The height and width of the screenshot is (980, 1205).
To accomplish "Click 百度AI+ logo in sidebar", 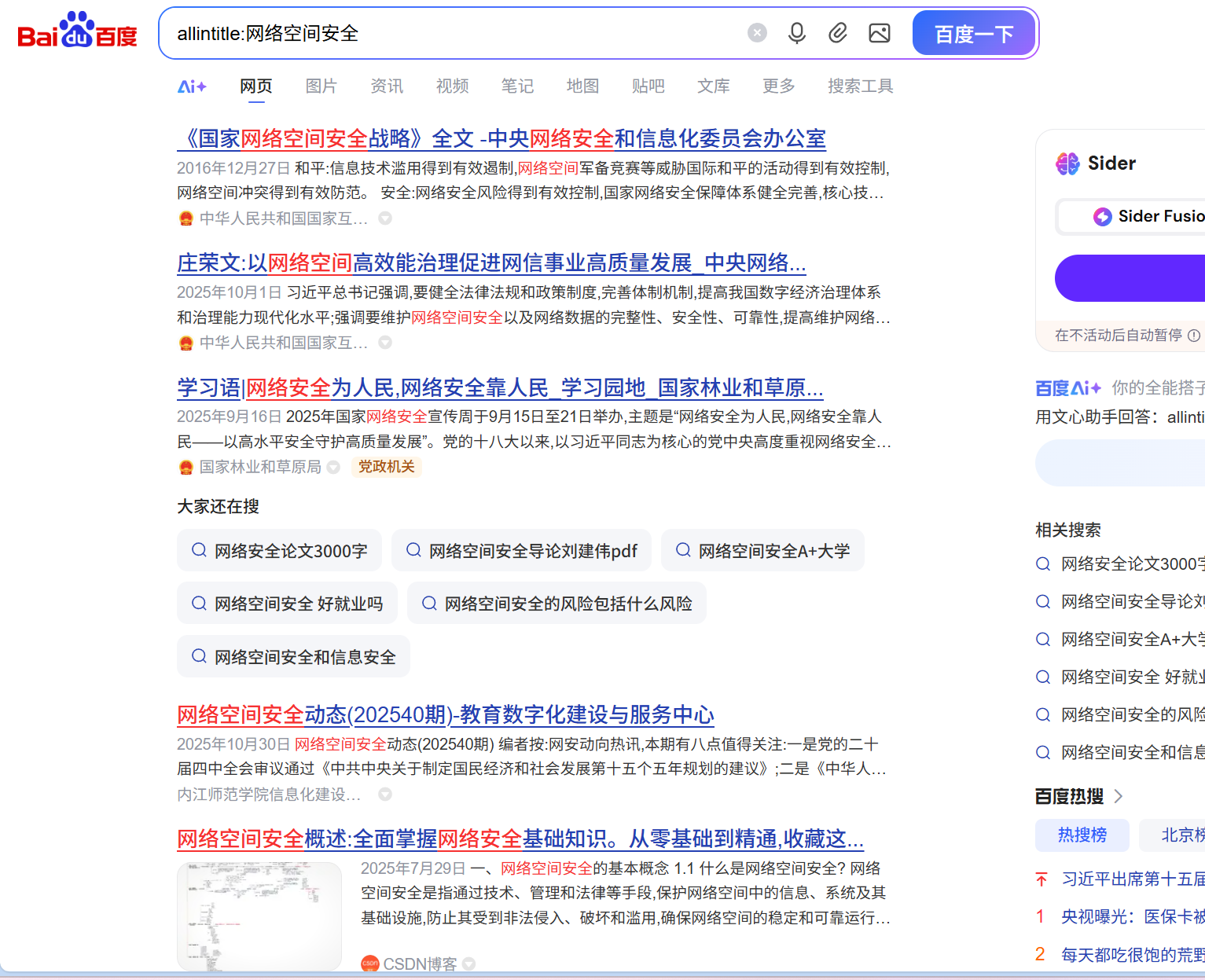I will pos(1068,388).
